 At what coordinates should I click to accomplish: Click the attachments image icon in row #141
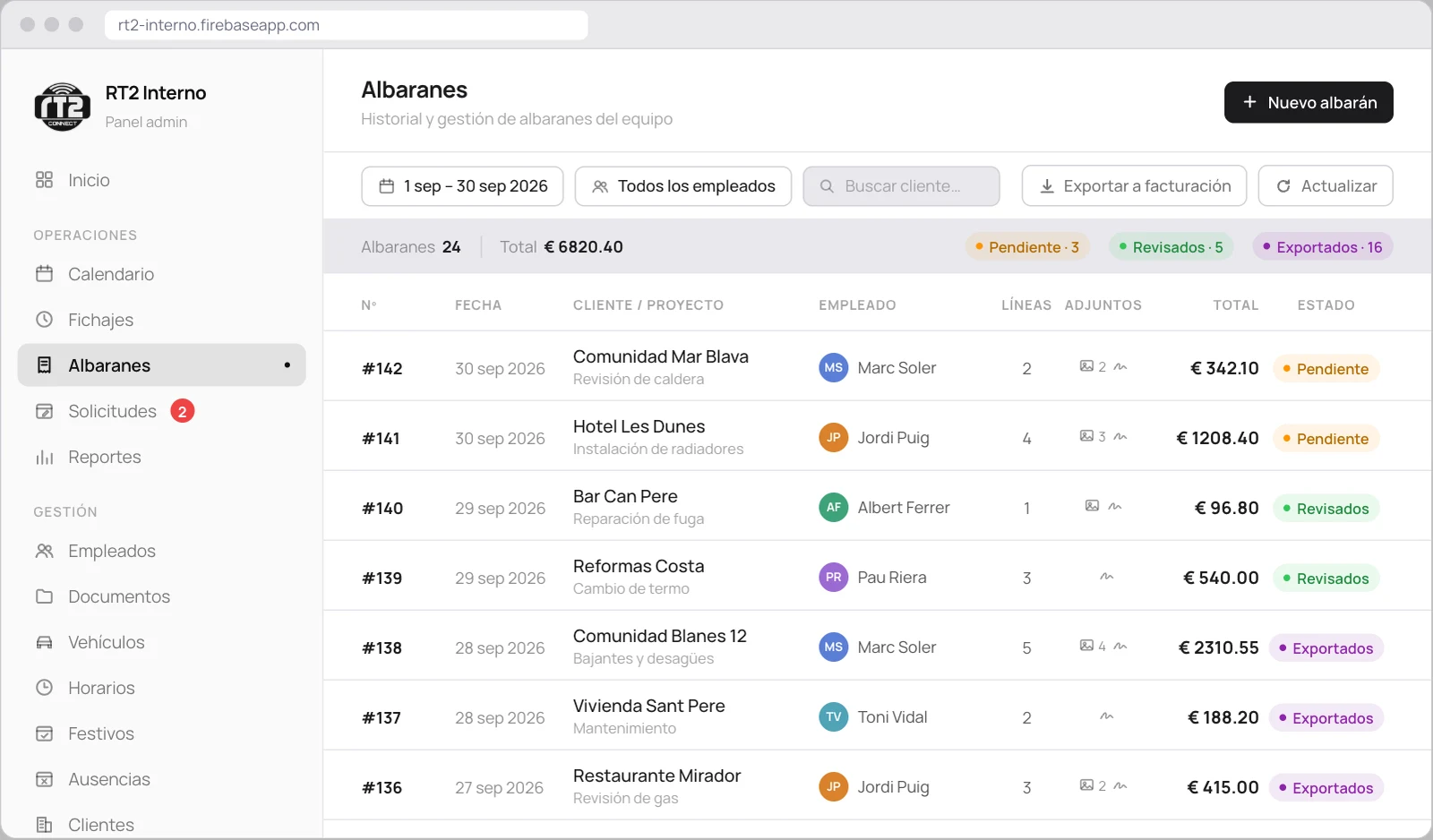pyautogui.click(x=1086, y=436)
